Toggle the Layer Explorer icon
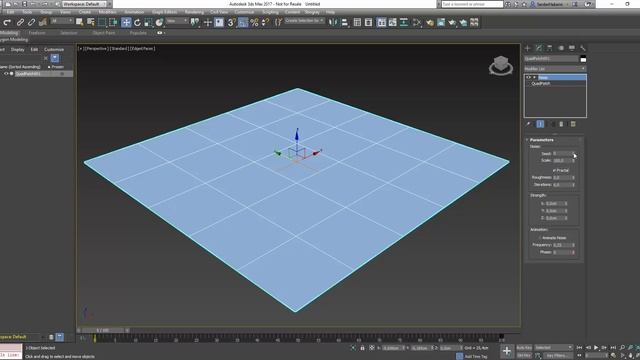 pos(368,22)
